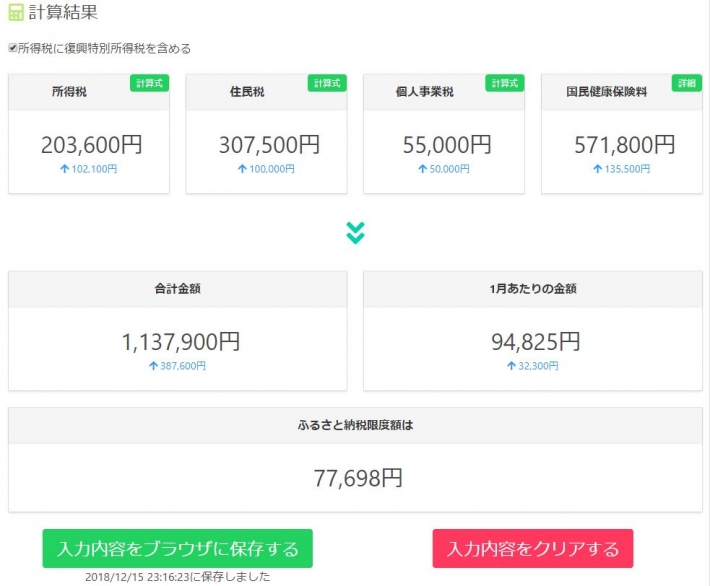The height and width of the screenshot is (586, 710).
Task: Click the ふるさと納税限度額は heading
Action: point(355,425)
